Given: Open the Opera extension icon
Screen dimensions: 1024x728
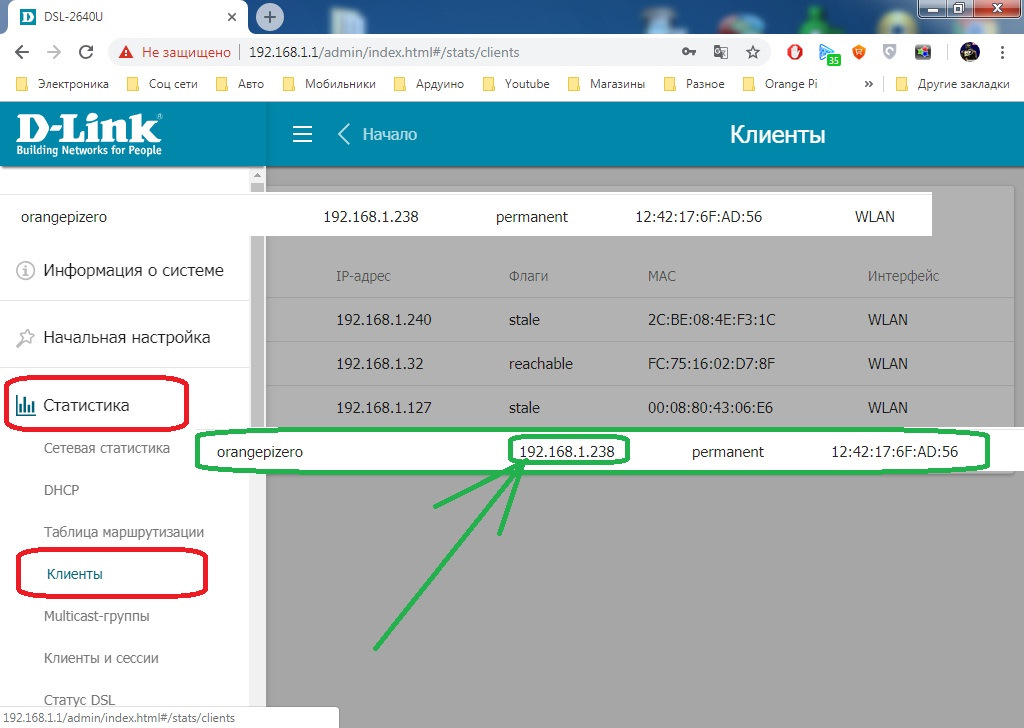Looking at the screenshot, I should (x=795, y=52).
